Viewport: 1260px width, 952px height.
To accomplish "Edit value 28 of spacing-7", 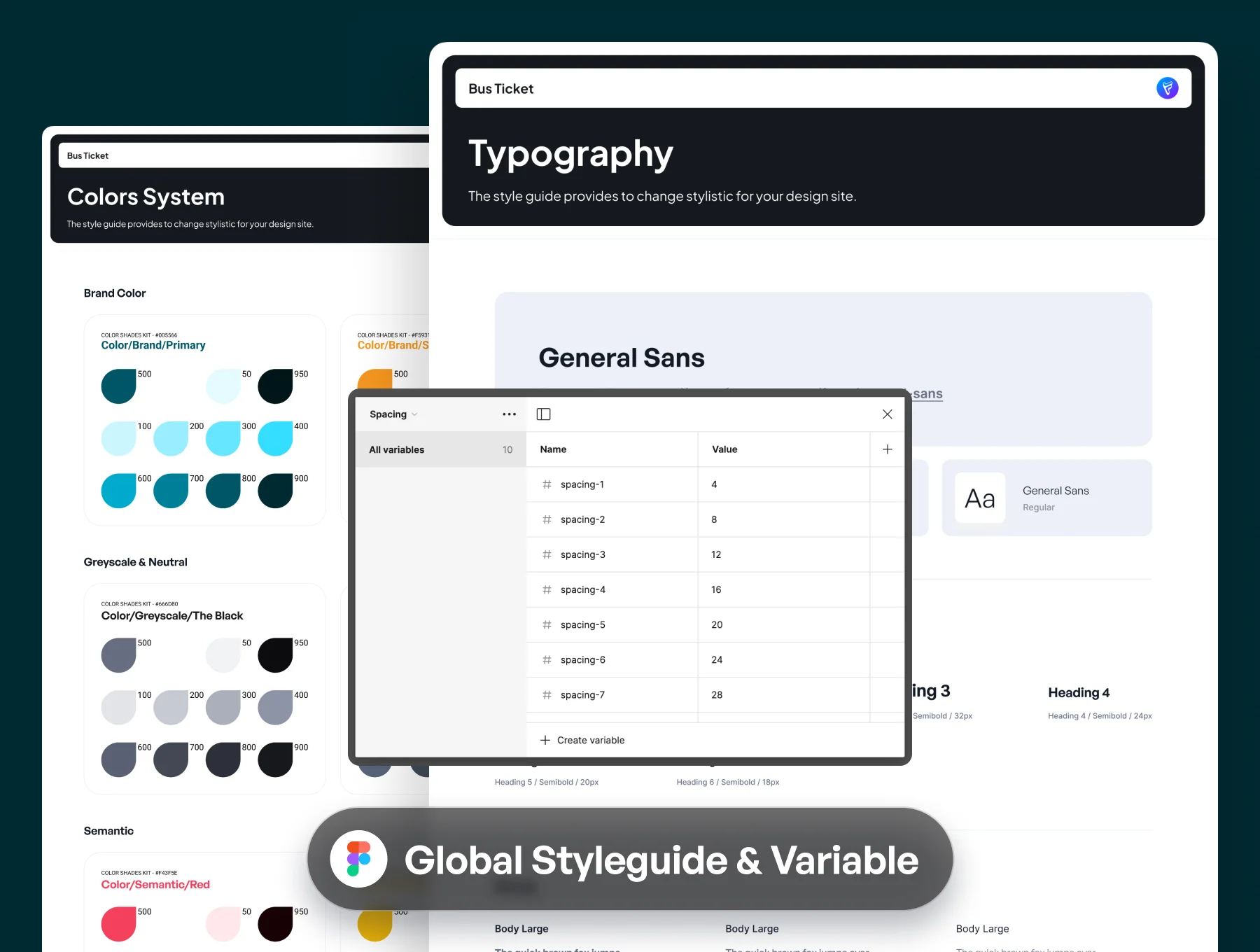I will pos(717,694).
